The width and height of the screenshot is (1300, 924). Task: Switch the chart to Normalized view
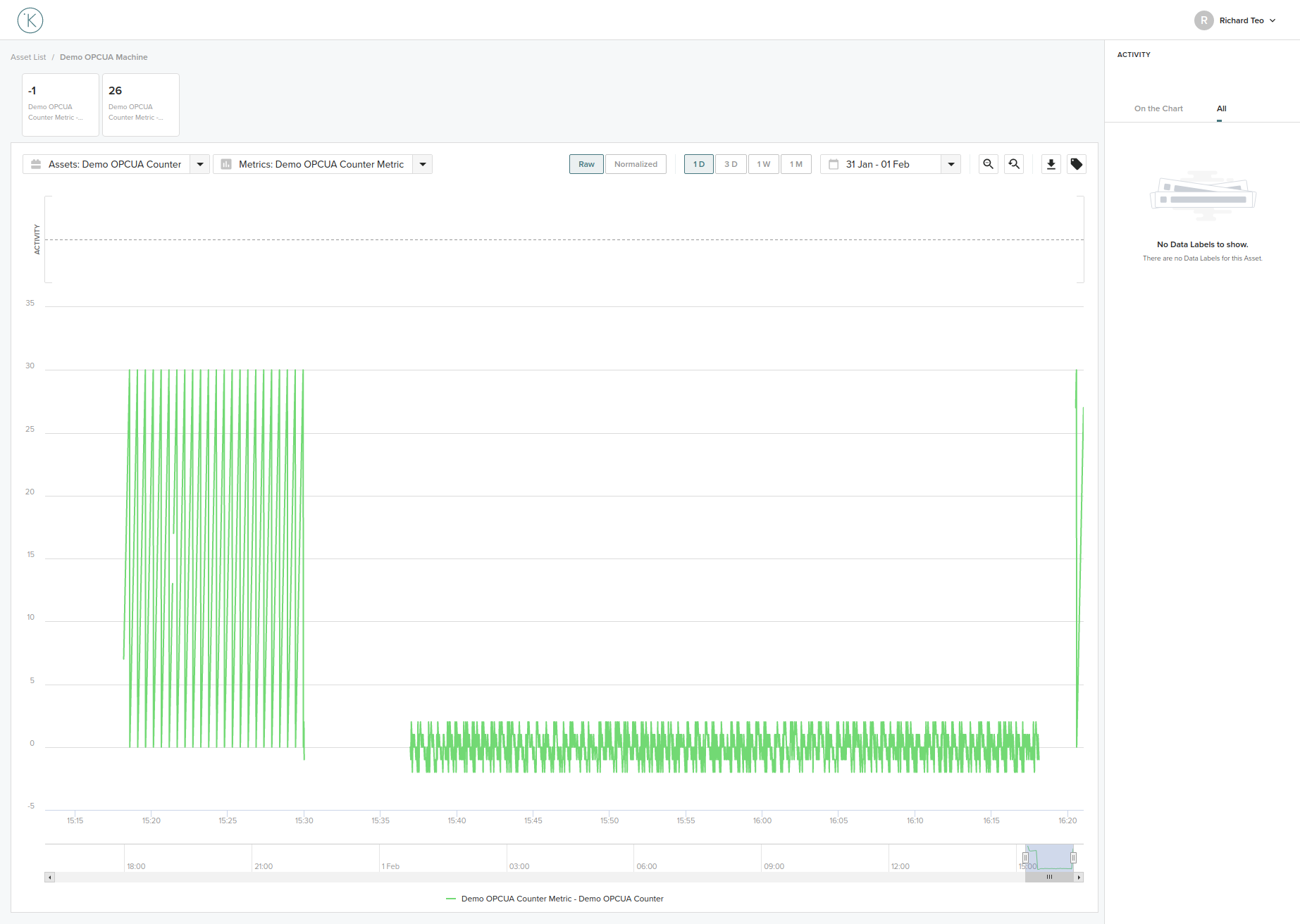635,163
